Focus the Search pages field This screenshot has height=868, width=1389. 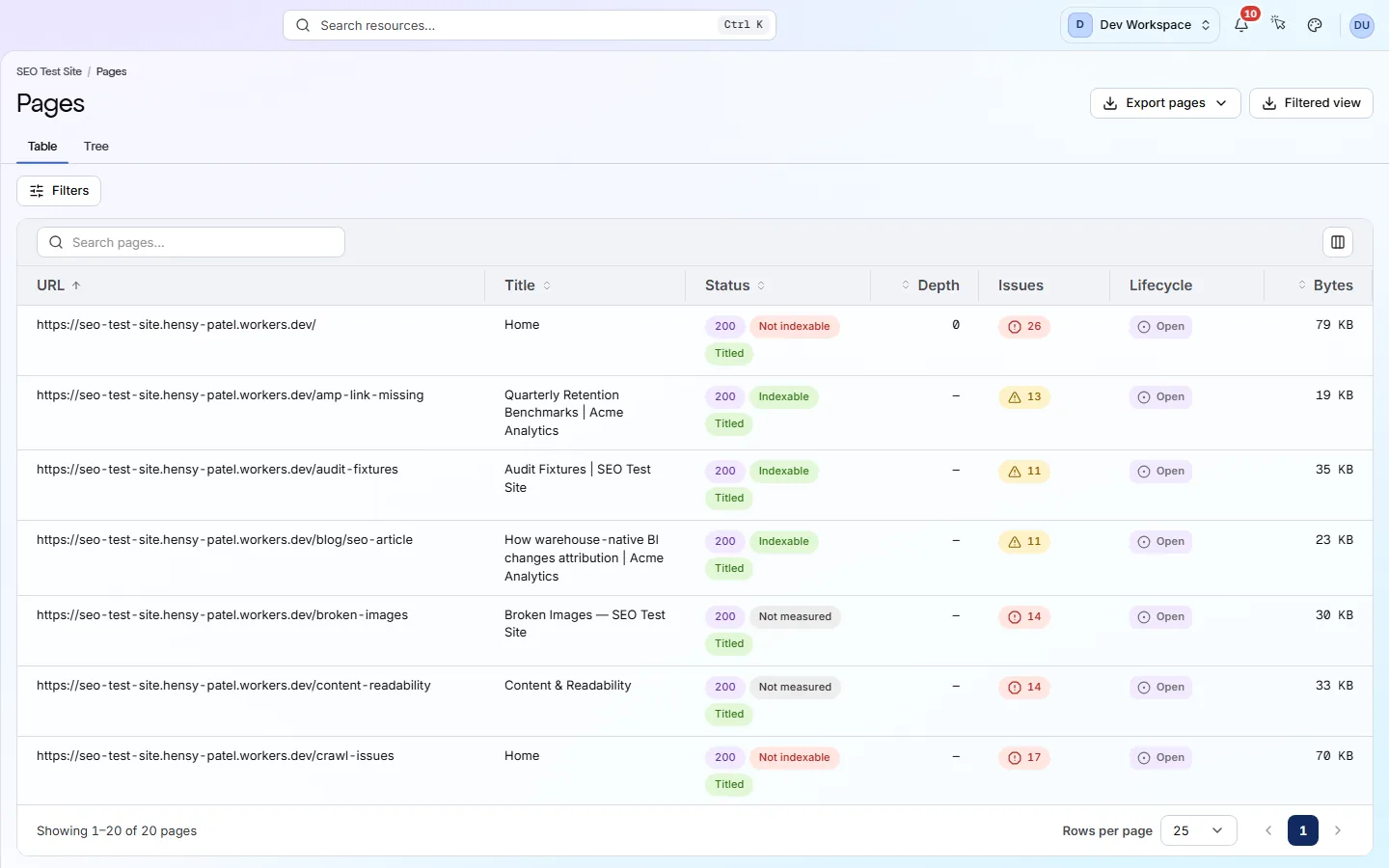[x=191, y=242]
